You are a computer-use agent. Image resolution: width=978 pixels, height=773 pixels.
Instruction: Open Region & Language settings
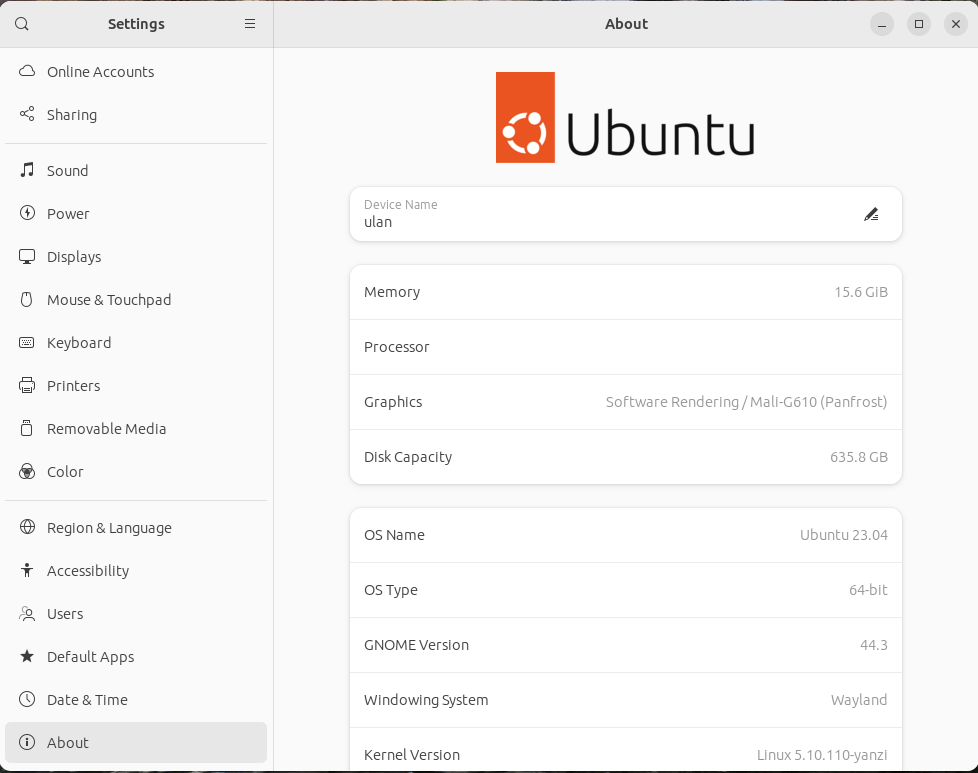click(x=136, y=527)
